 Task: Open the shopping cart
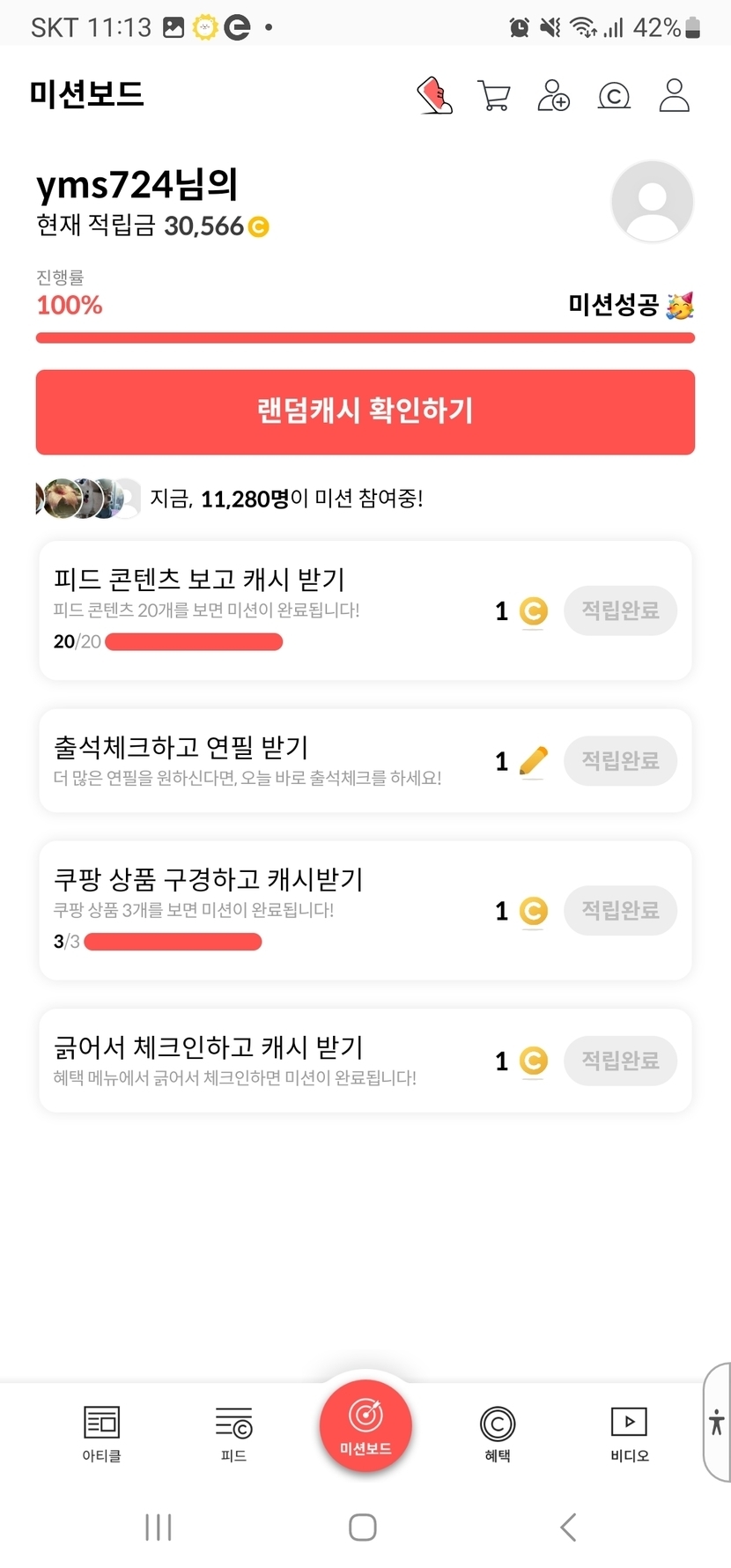pyautogui.click(x=494, y=95)
